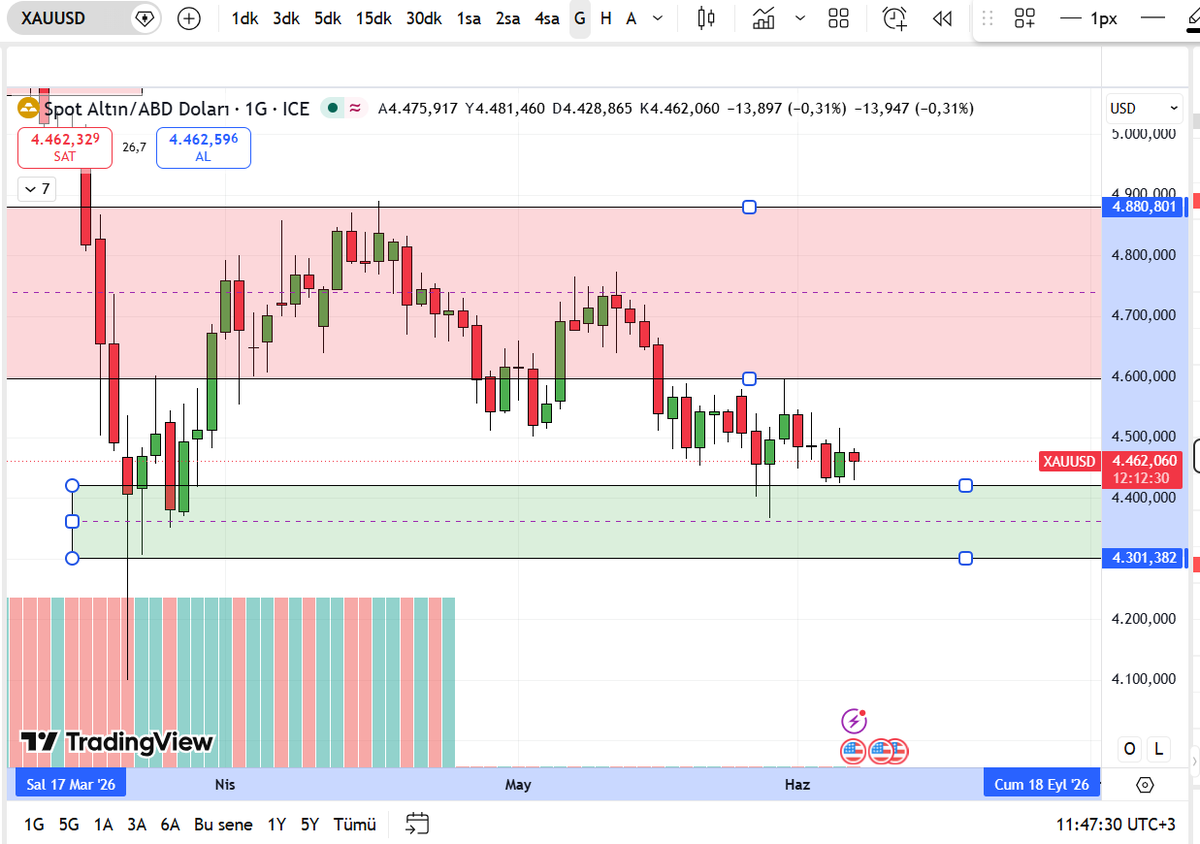Switch to the 3dk timeframe
The width and height of the screenshot is (1200, 844).
click(286, 18)
